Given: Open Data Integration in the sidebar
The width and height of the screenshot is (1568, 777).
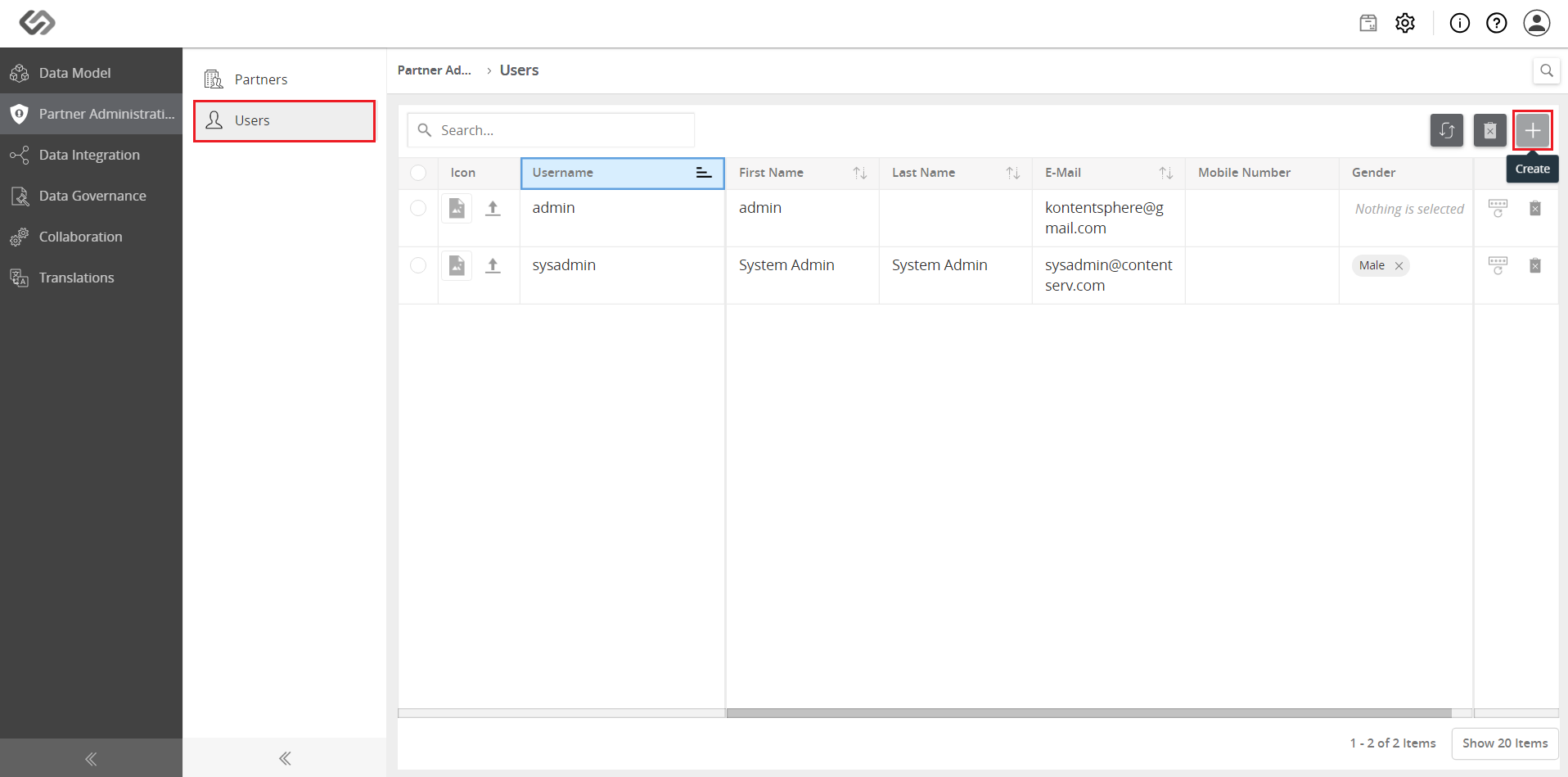Looking at the screenshot, I should pyautogui.click(x=91, y=155).
